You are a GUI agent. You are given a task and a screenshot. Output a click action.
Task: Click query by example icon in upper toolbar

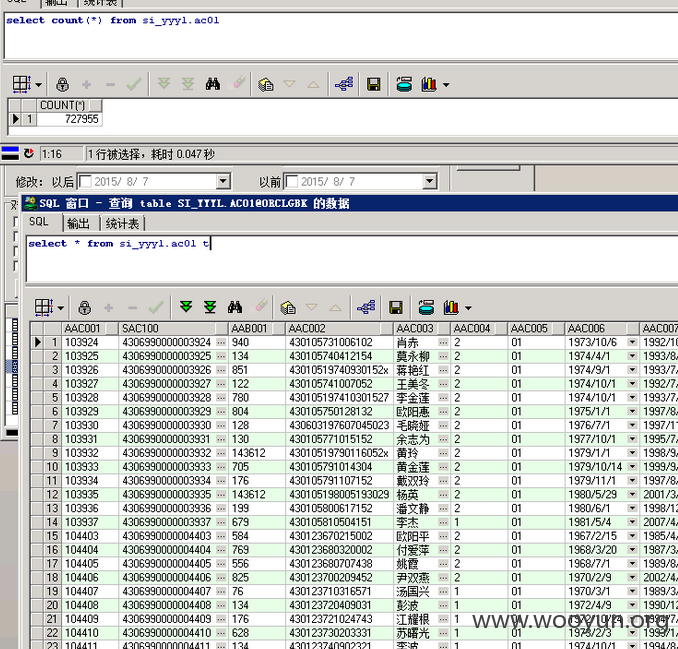tap(265, 84)
